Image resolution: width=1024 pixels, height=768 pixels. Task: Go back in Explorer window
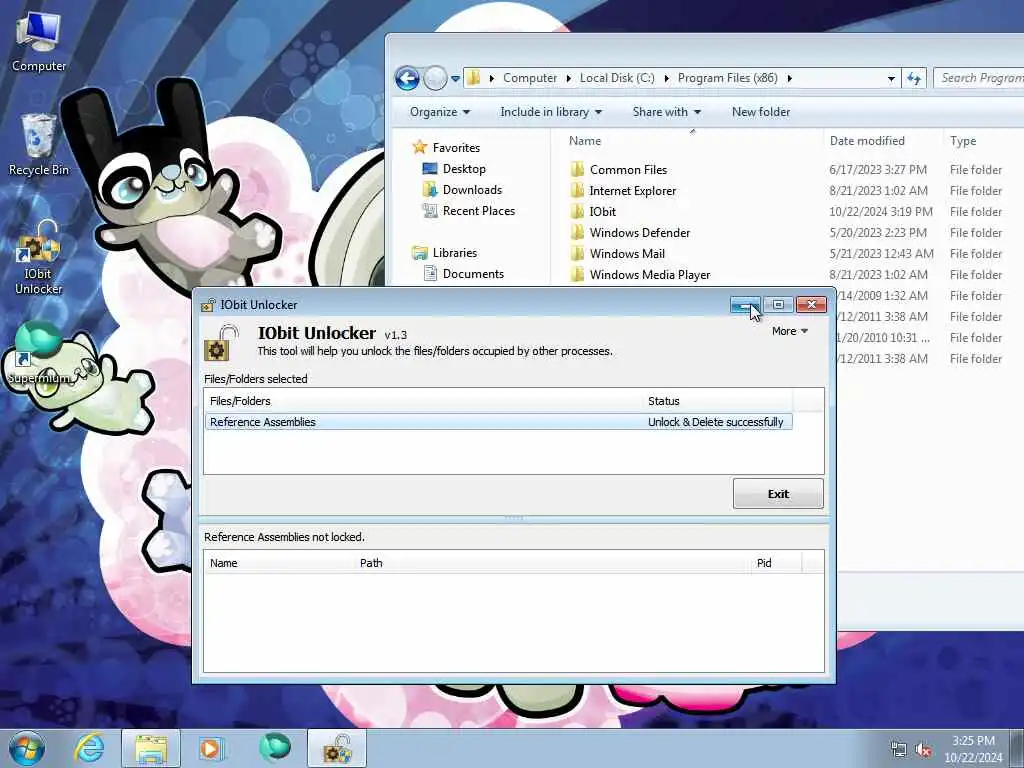click(x=407, y=78)
